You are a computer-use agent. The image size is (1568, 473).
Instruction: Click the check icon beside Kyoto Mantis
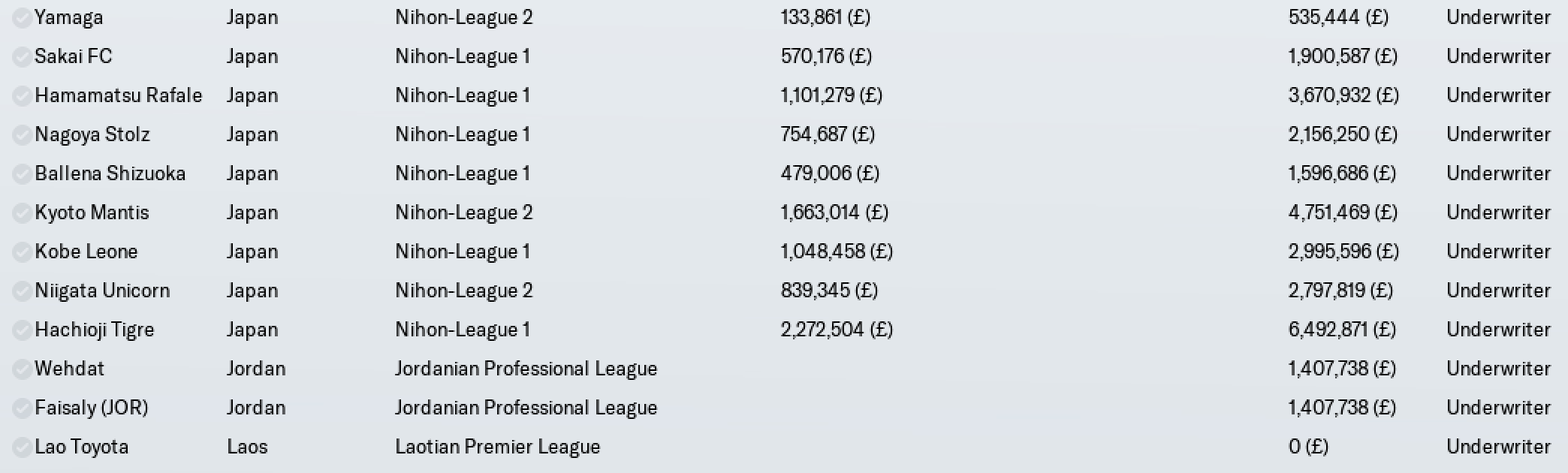pyautogui.click(x=23, y=212)
